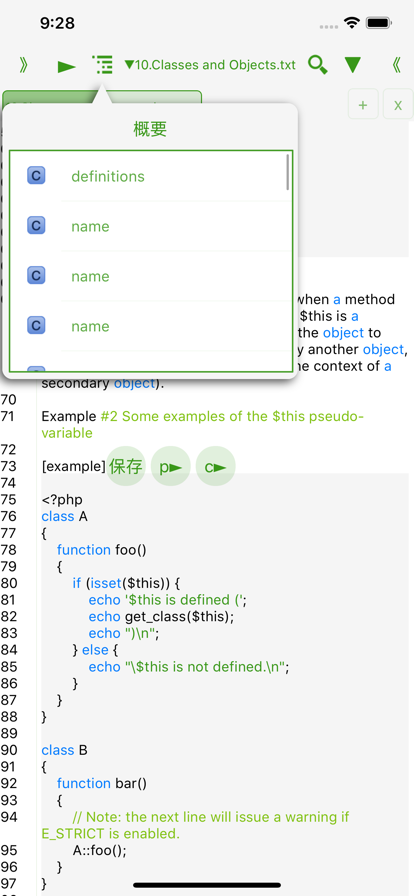Image resolution: width=414 pixels, height=896 pixels.
Task: Open search with the magnifier icon
Action: tap(318, 65)
